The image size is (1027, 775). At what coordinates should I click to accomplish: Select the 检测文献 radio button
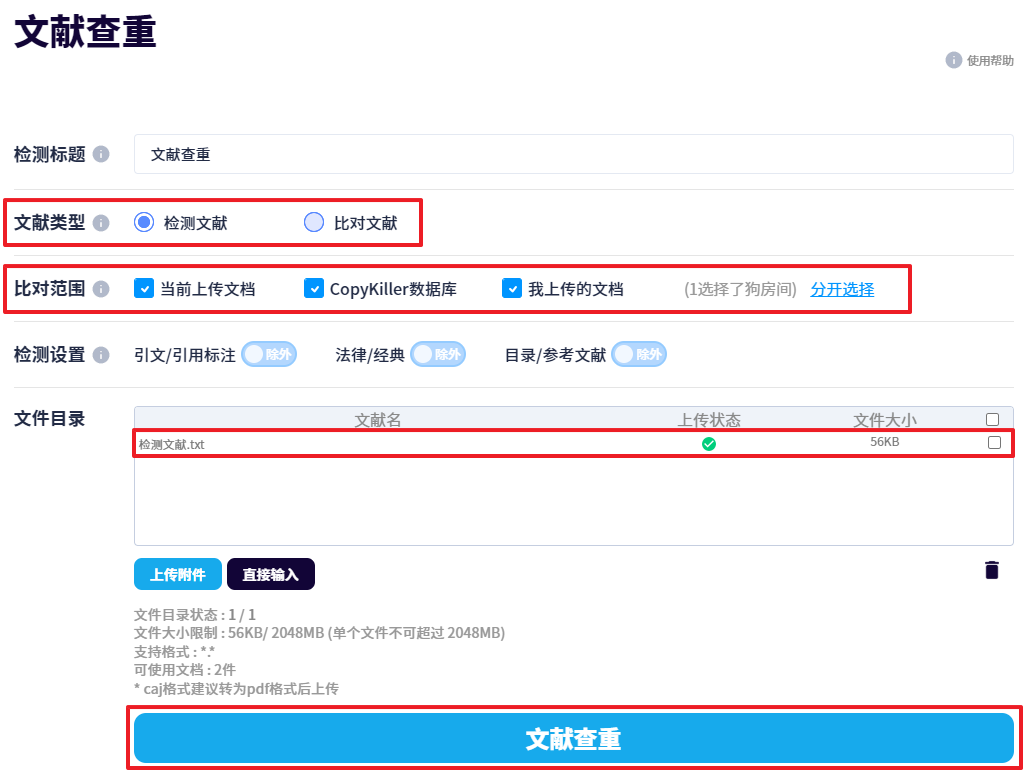144,222
